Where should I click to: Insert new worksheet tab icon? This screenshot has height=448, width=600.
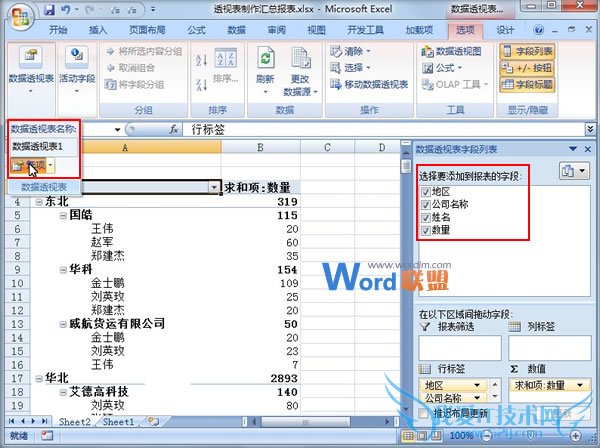tap(153, 422)
